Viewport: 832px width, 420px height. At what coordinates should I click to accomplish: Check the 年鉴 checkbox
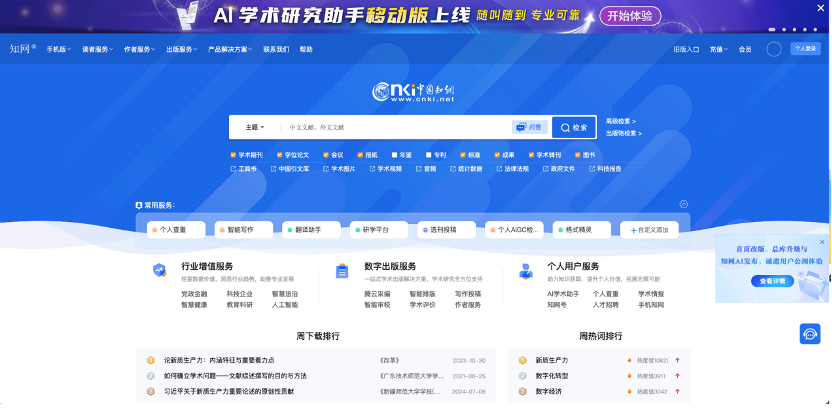[x=394, y=155]
